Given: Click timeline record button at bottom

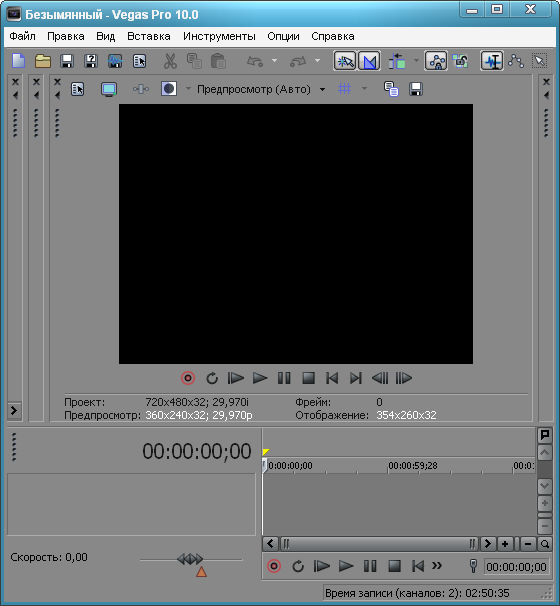Looking at the screenshot, I should coord(274,566).
